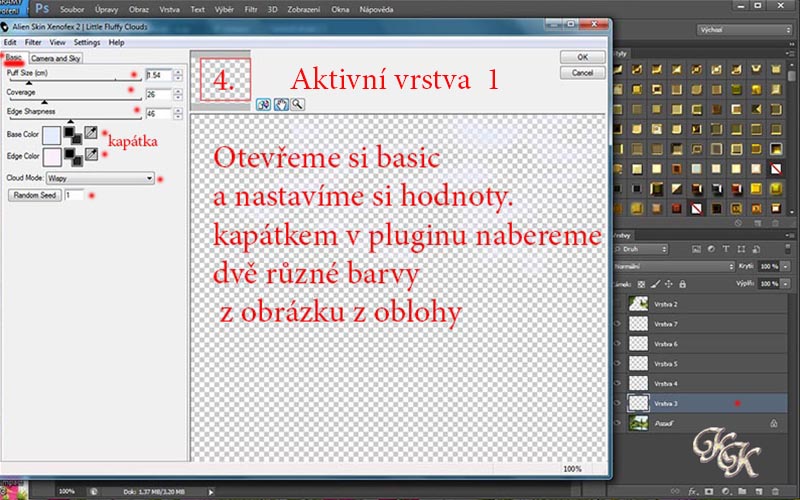
Task: Toggle lock all padlock icon
Action: point(683,284)
